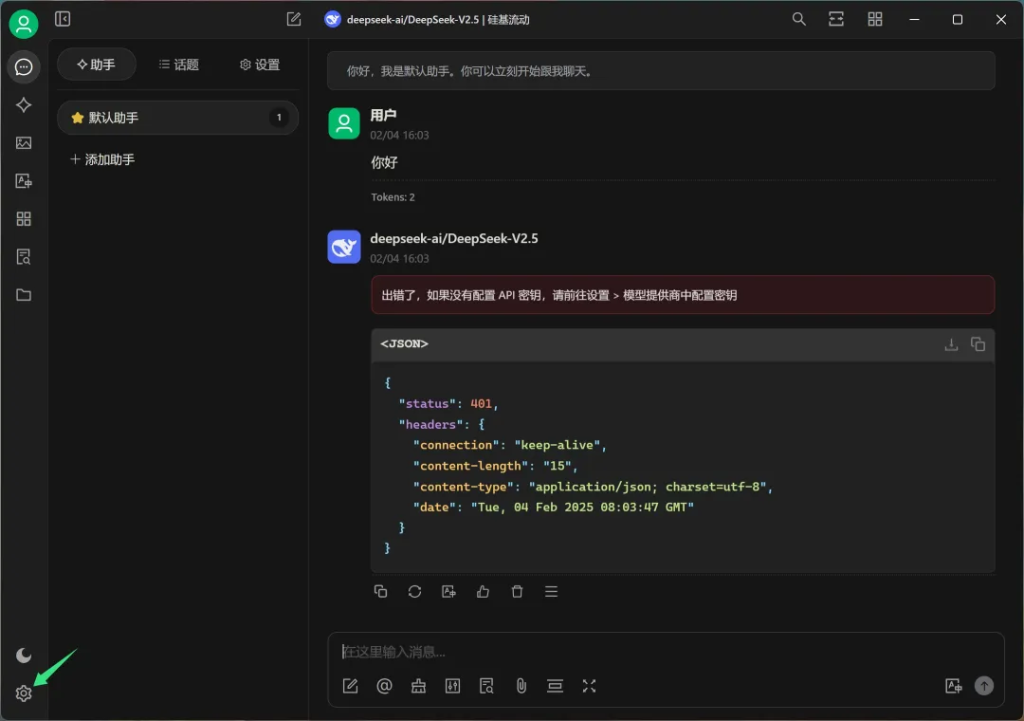Select the chat bubble sidebar icon

point(24,67)
